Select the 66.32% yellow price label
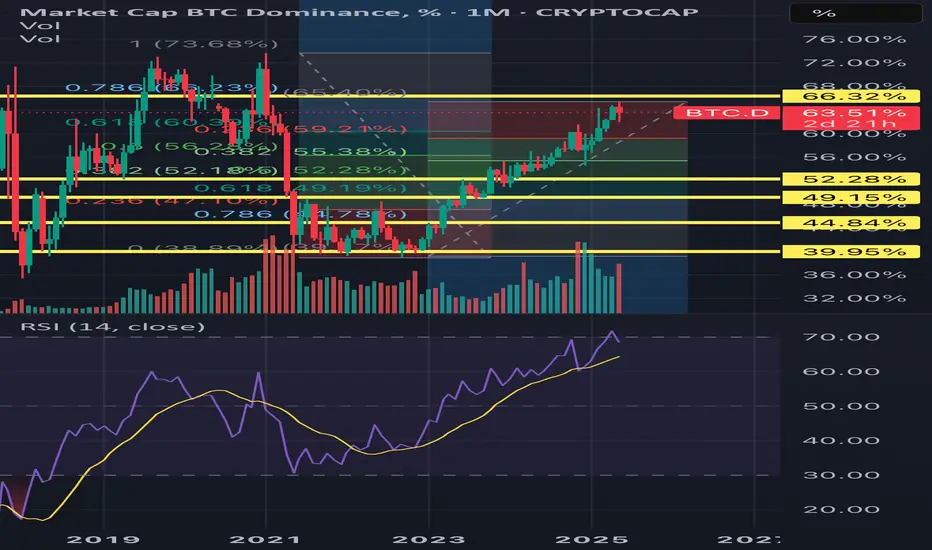The width and height of the screenshot is (932, 550). point(851,96)
